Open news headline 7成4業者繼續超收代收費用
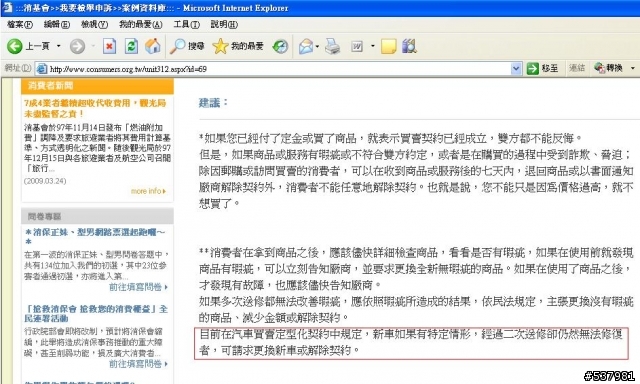 (x=95, y=108)
